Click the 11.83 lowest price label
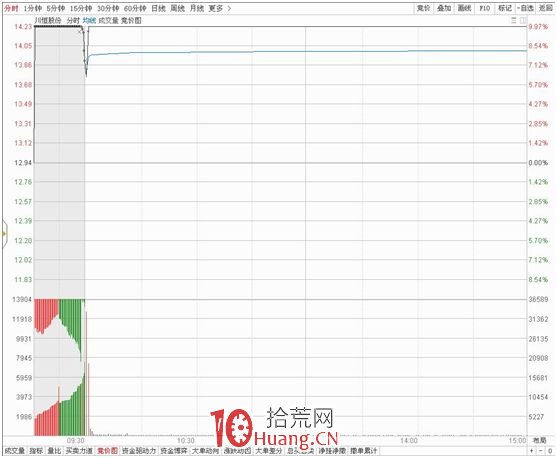557x458 pixels. pyautogui.click(x=23, y=280)
